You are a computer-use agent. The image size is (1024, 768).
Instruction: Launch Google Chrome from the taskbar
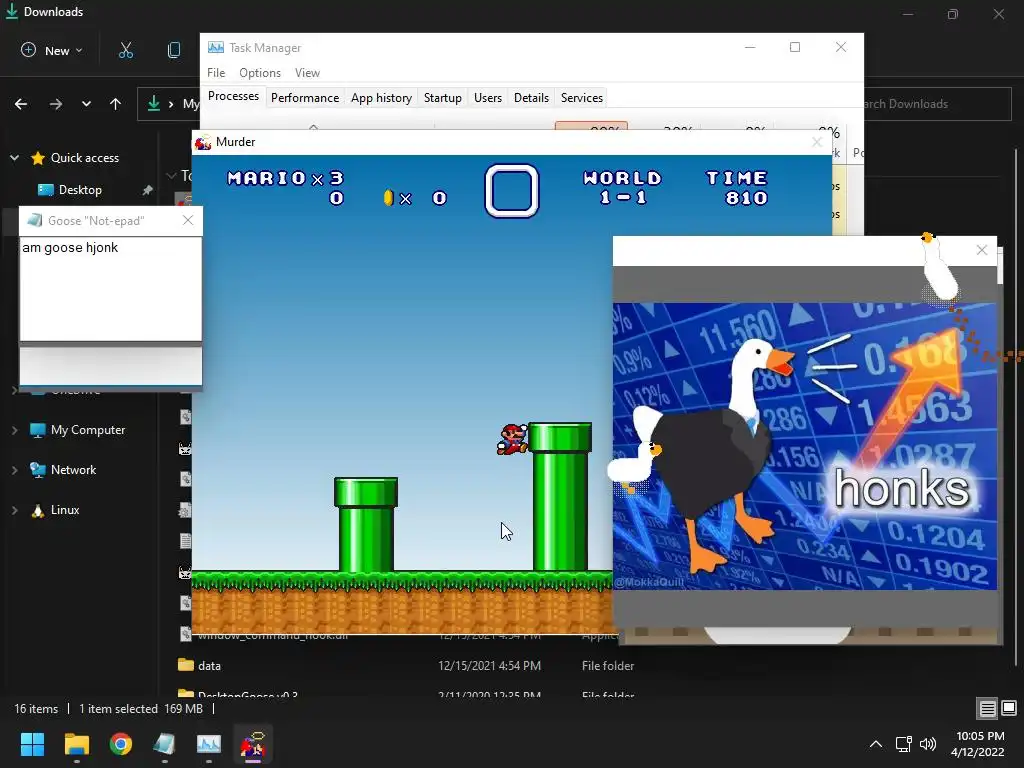(x=121, y=744)
